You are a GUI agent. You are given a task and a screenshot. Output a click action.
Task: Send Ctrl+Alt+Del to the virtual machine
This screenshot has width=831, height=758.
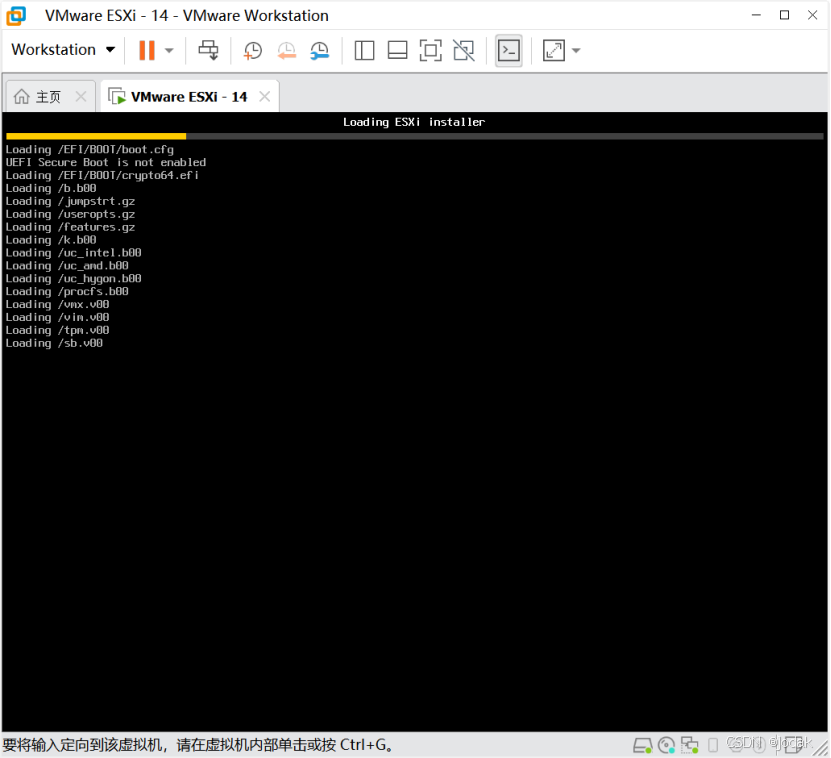pos(208,50)
